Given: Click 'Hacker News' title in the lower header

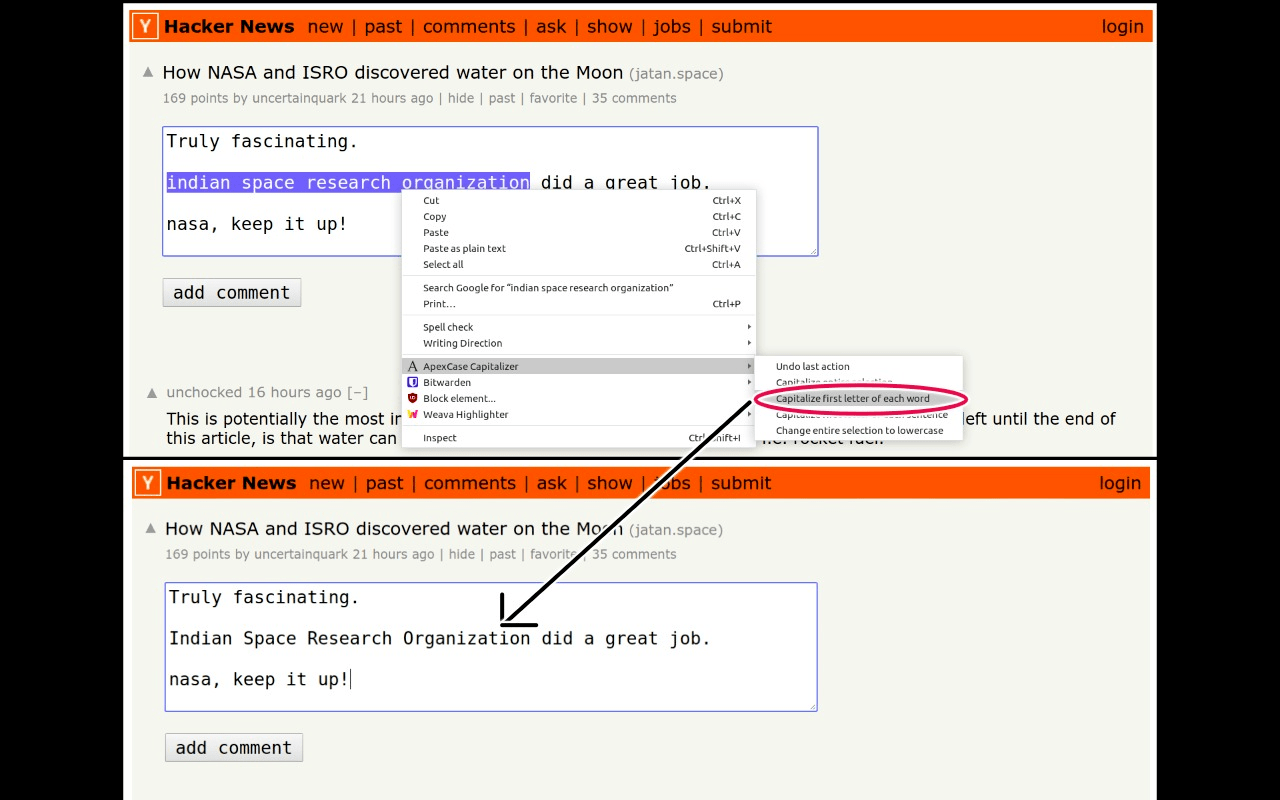Looking at the screenshot, I should [231, 483].
